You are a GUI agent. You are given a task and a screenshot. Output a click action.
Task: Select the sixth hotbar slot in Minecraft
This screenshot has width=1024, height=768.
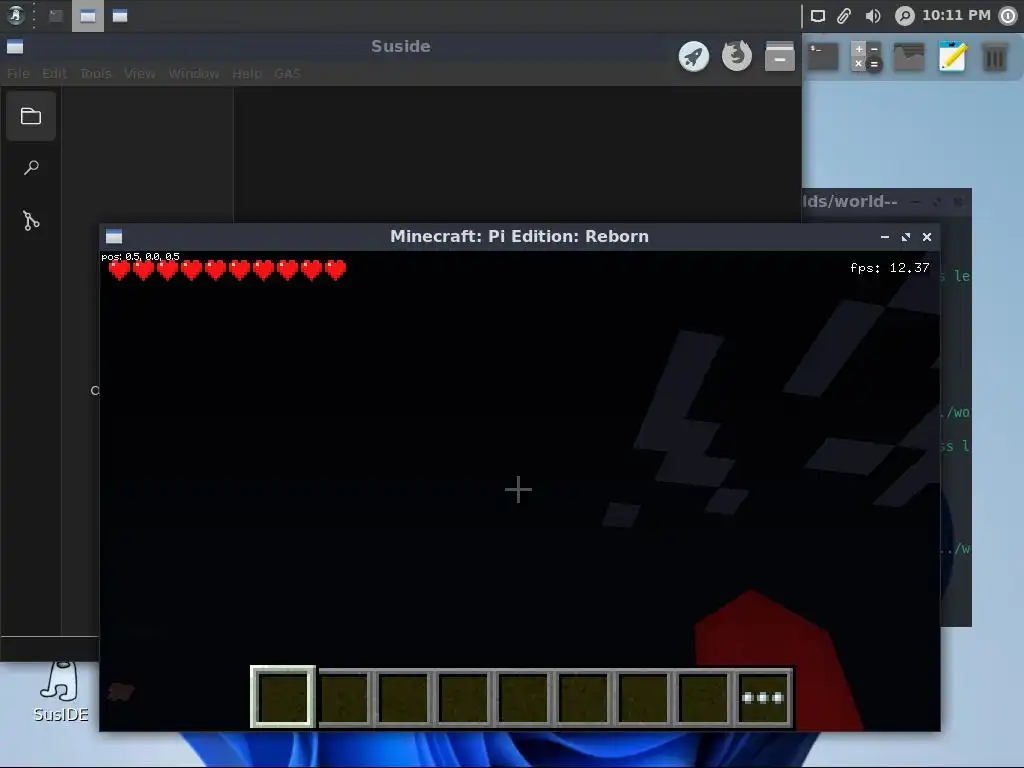583,698
